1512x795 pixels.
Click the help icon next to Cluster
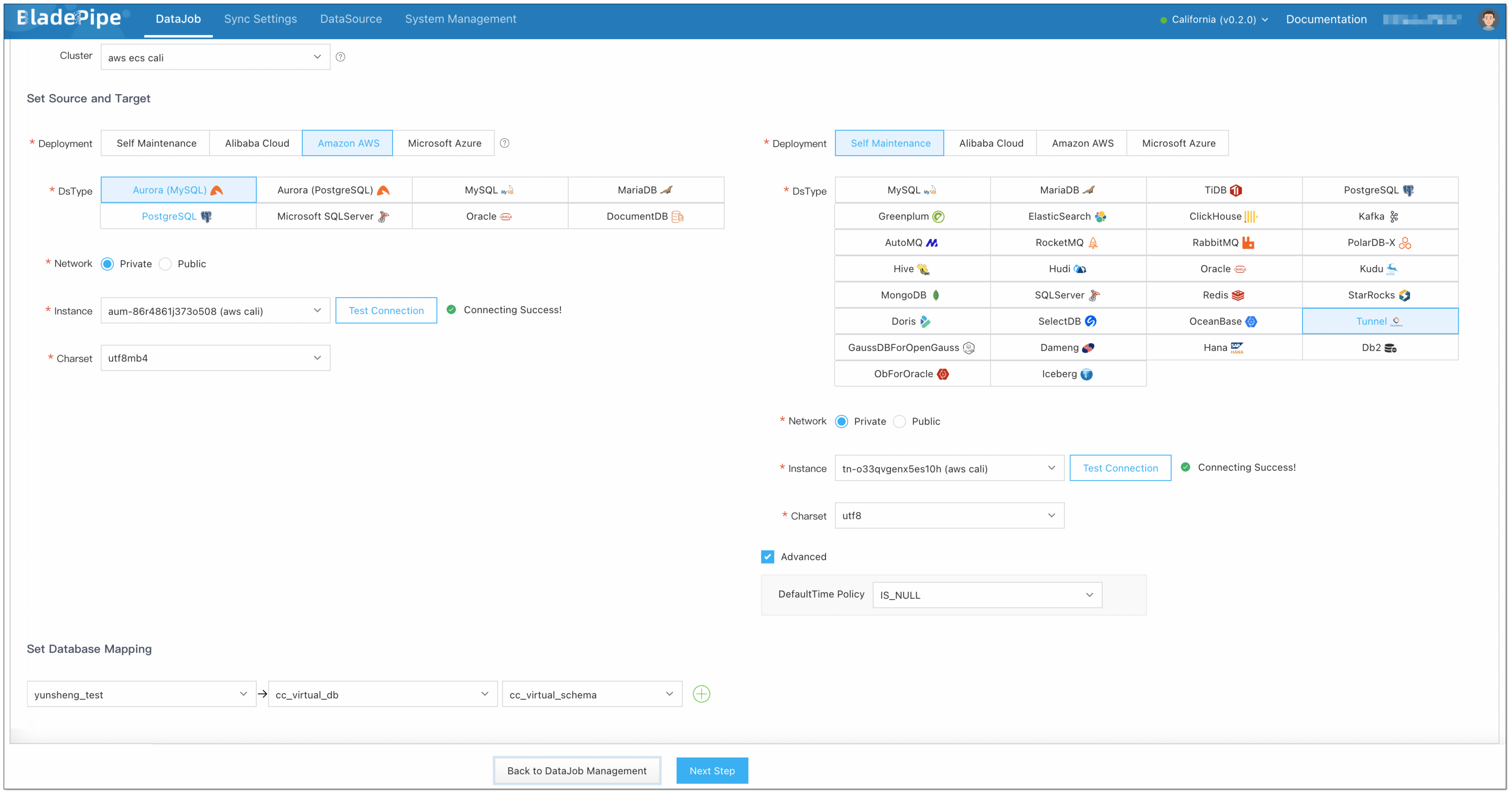(x=340, y=57)
